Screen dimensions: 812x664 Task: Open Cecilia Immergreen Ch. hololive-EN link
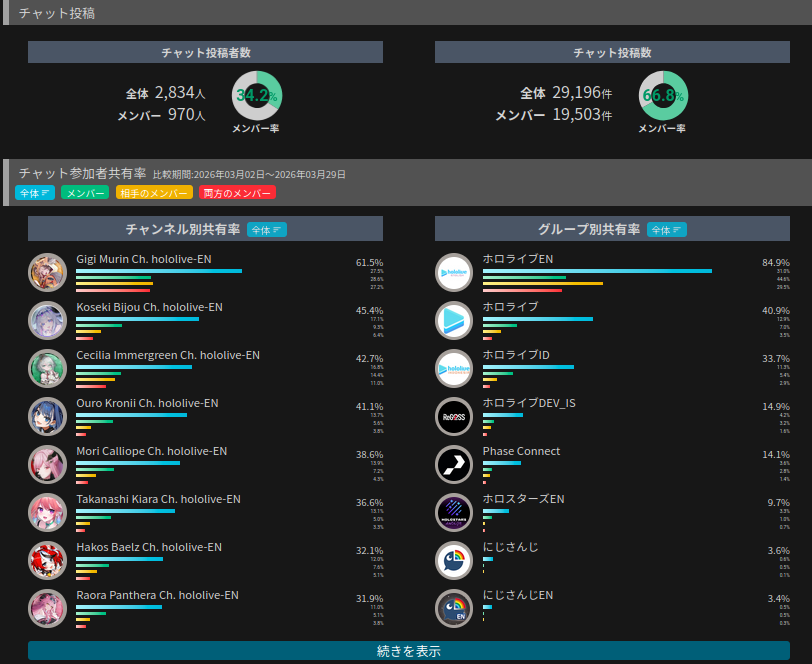coord(168,355)
